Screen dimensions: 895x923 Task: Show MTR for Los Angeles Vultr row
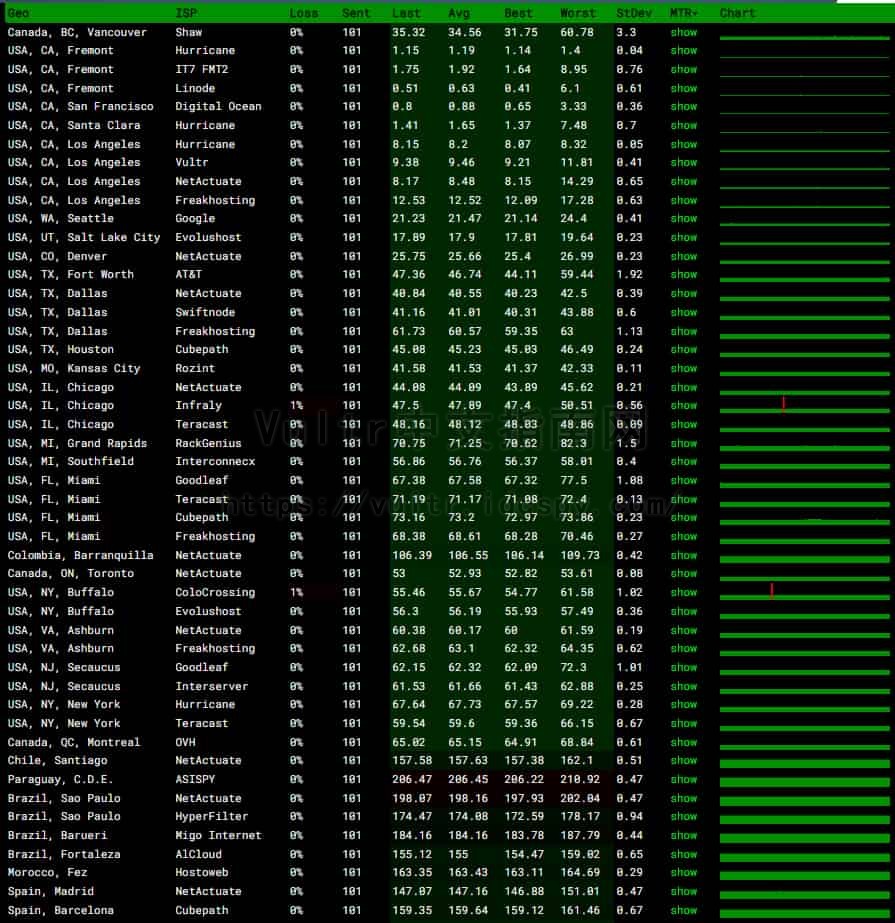point(684,162)
